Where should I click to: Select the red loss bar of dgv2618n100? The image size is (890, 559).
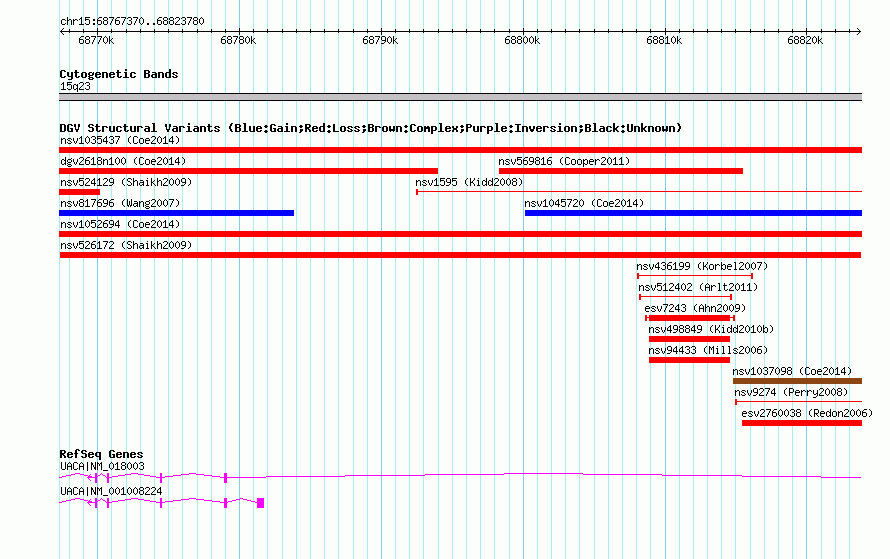click(x=249, y=171)
